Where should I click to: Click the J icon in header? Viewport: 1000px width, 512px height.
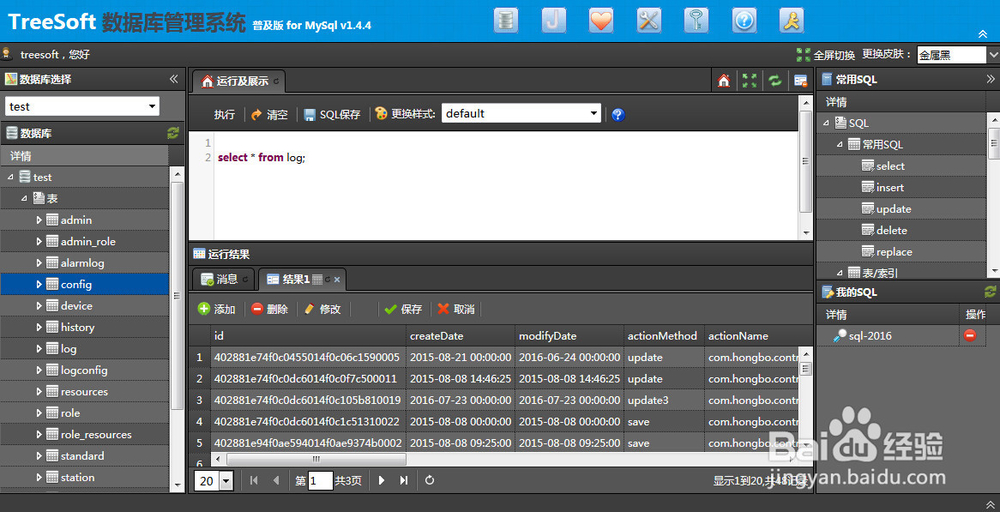pos(554,20)
